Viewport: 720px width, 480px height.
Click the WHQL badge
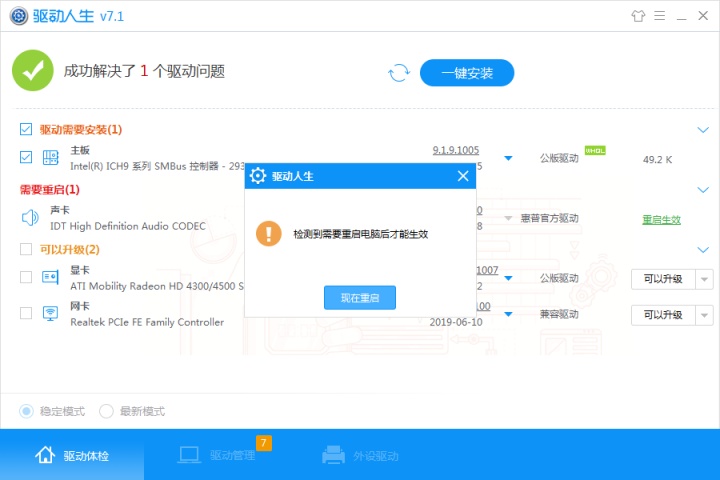(595, 150)
